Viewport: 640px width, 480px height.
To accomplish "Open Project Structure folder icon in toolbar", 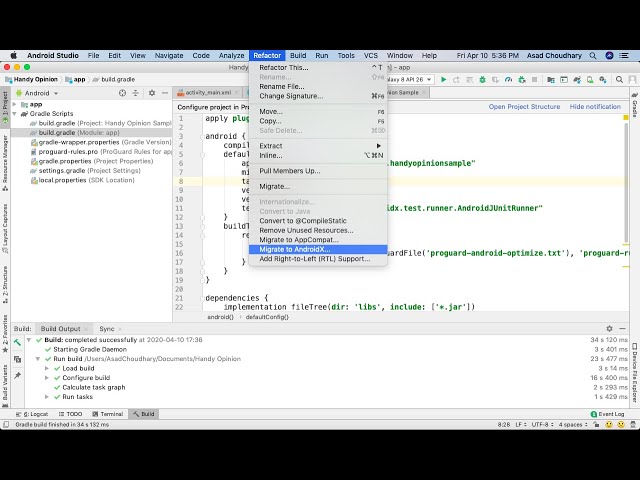I will point(551,80).
